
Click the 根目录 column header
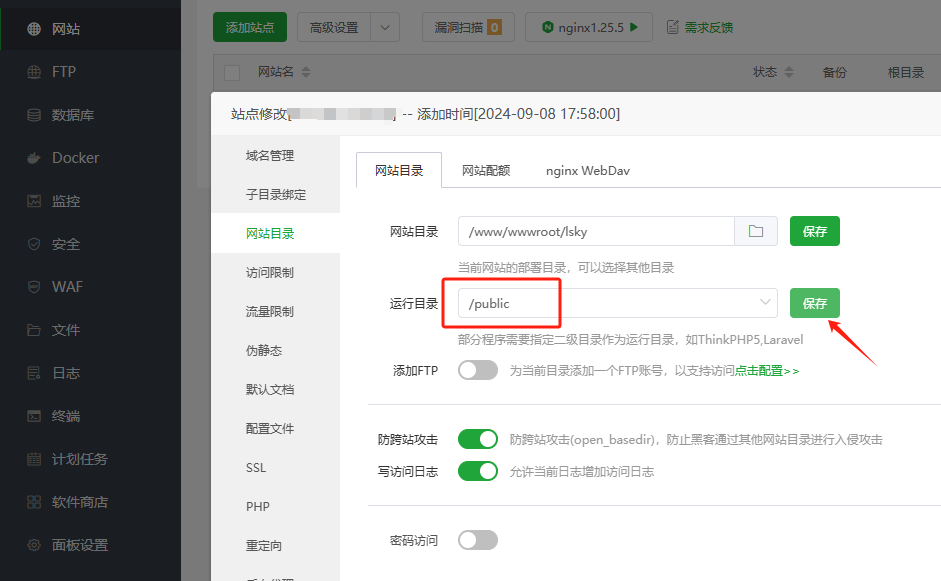click(906, 73)
